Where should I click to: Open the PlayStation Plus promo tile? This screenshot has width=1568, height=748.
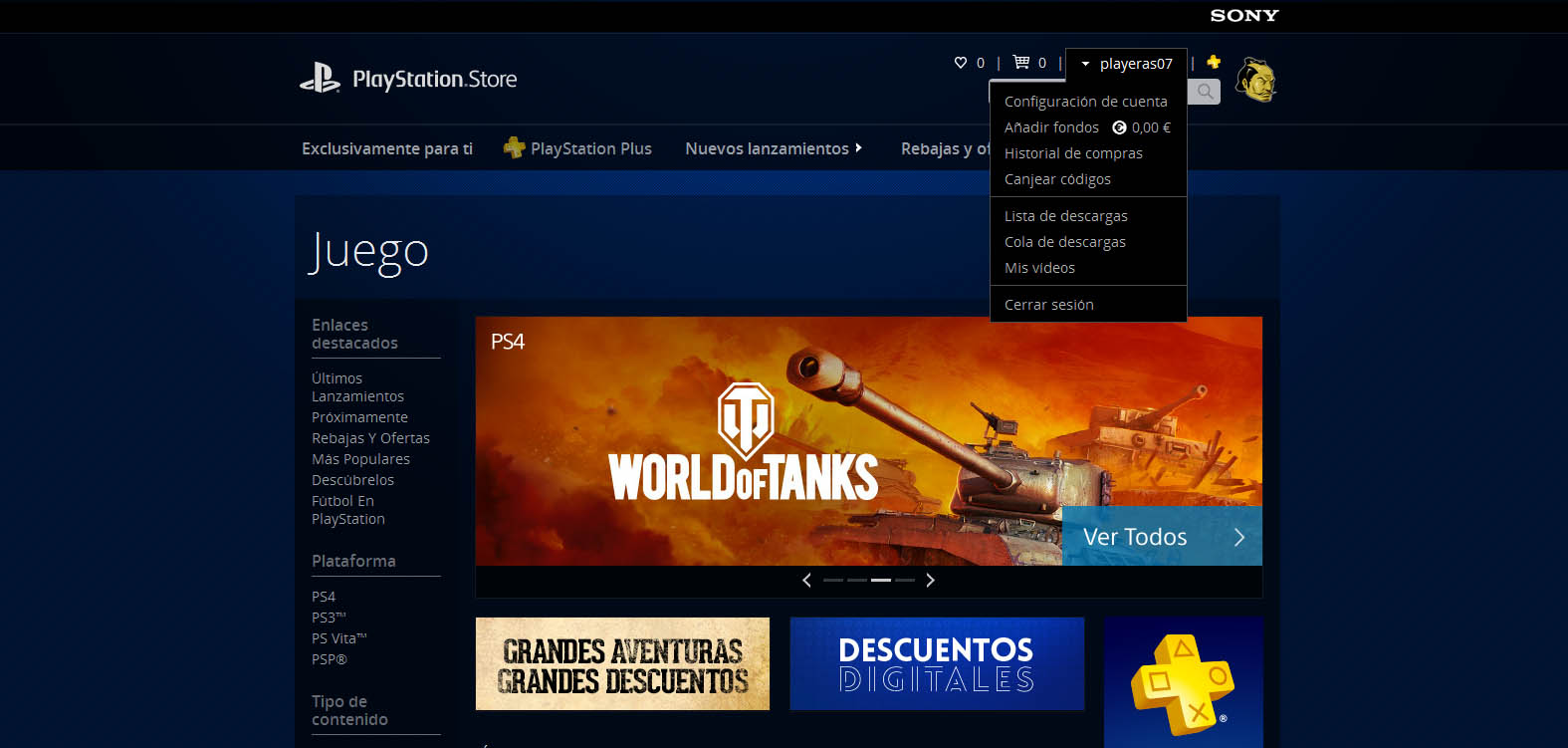point(1184,682)
